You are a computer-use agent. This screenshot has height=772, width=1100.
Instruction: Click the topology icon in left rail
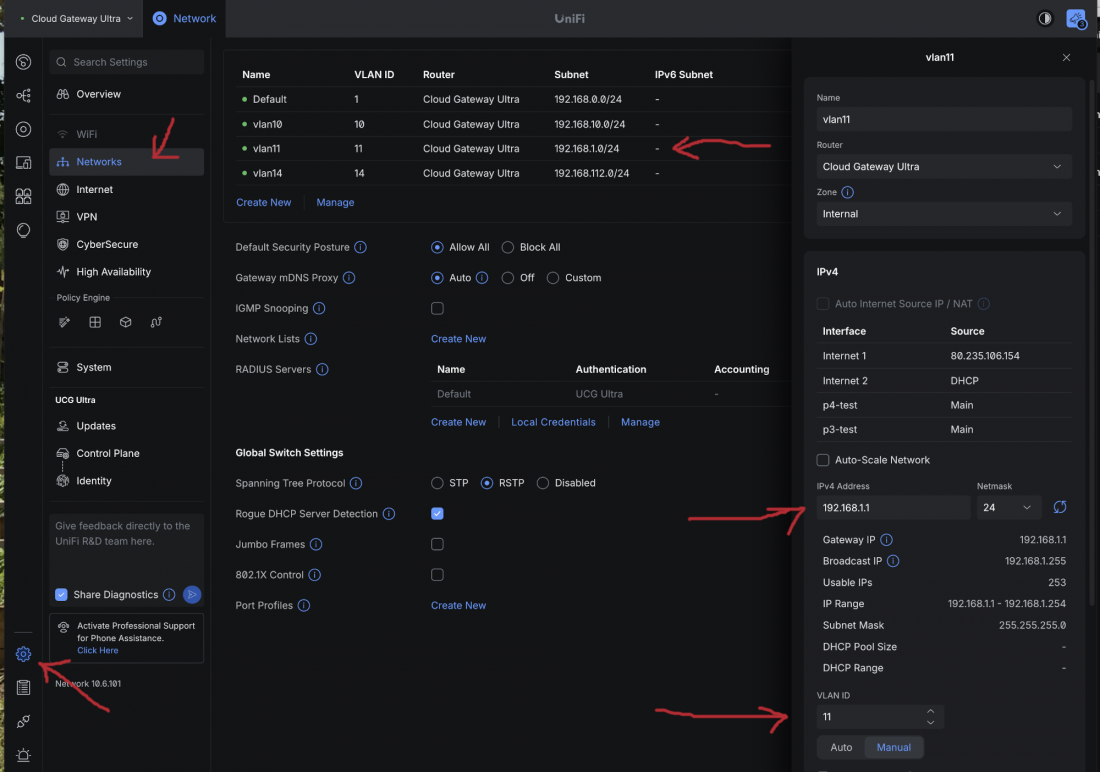(x=23, y=95)
